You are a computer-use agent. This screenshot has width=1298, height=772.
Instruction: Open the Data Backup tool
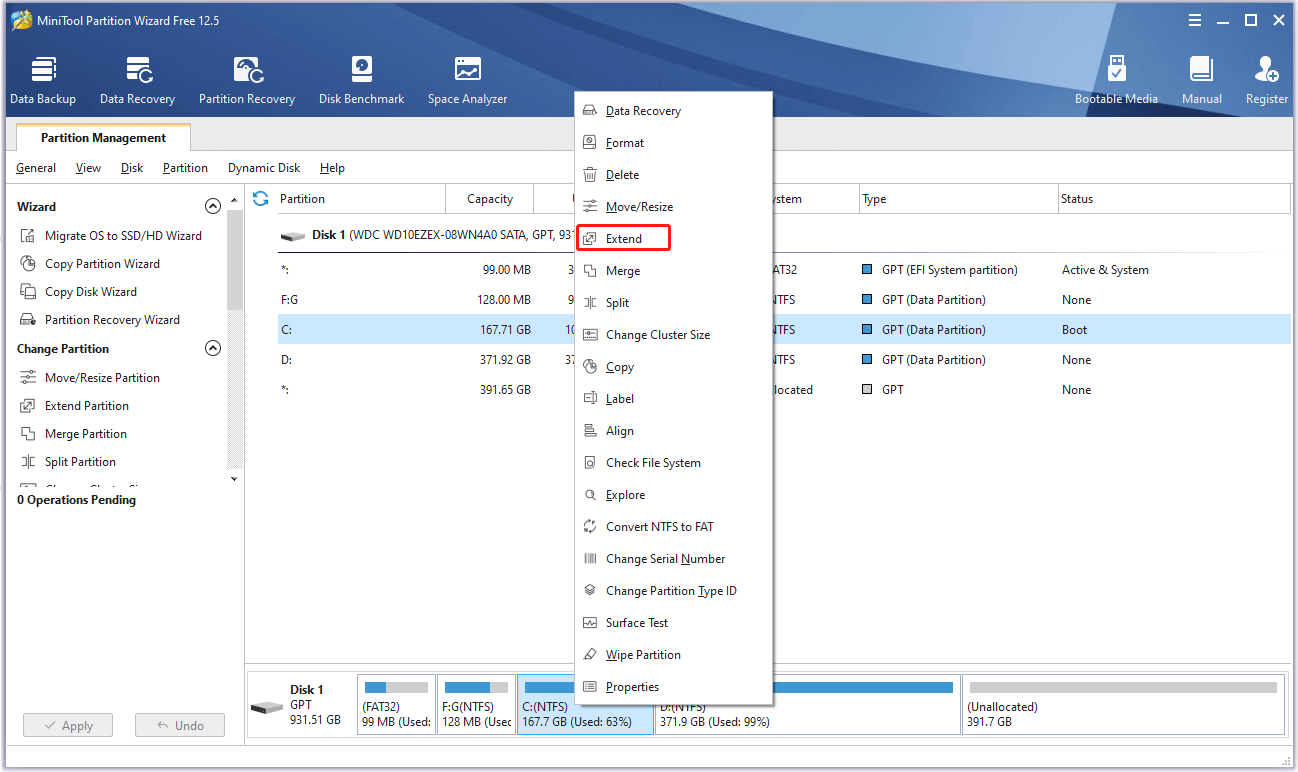click(43, 80)
